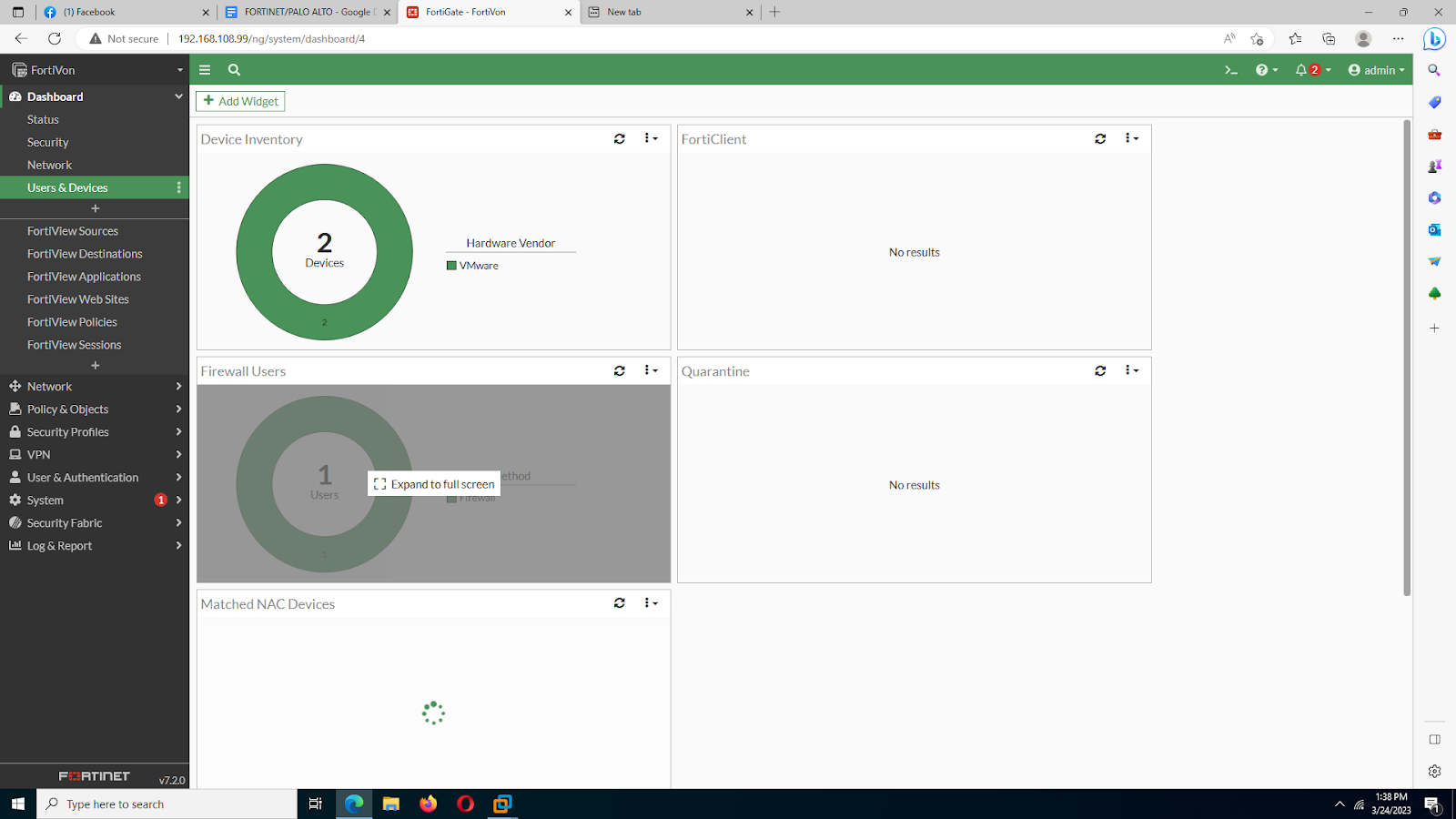1456x819 pixels.
Task: Open the help question-mark menu
Action: 1267,70
